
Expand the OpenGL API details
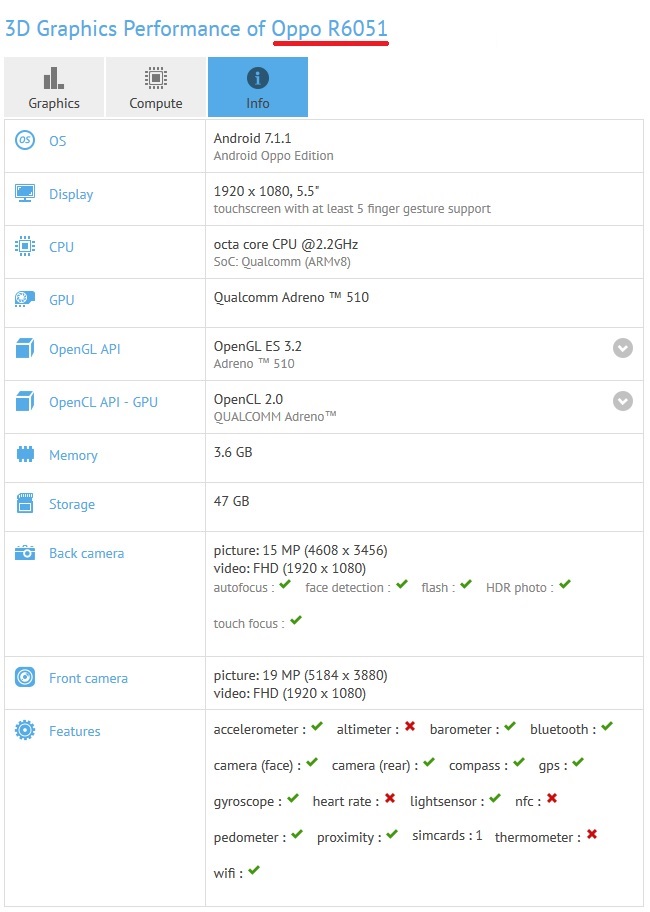click(x=622, y=348)
